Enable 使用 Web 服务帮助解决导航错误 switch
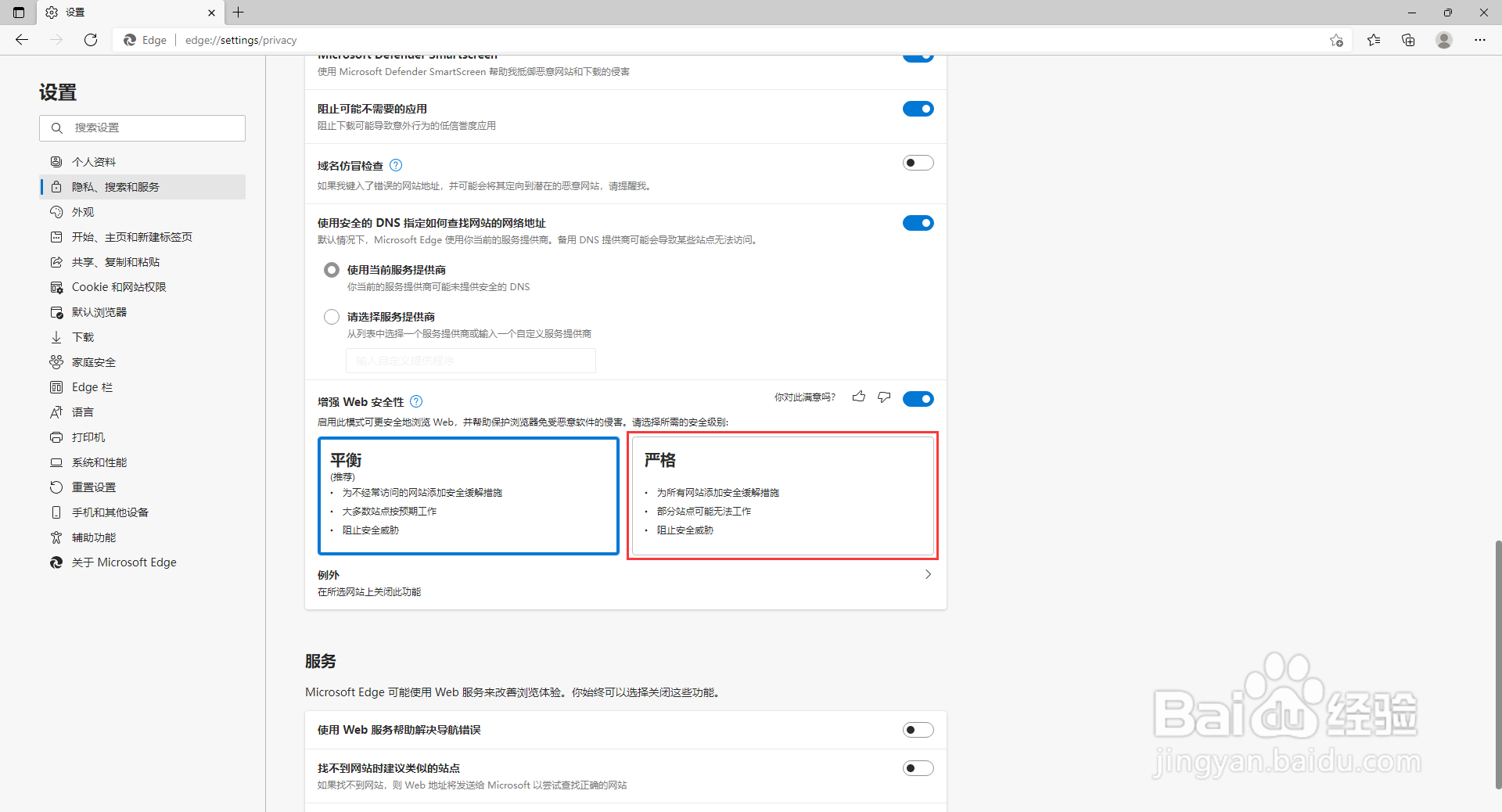Screen dimensions: 1502x812 [x=918, y=730]
